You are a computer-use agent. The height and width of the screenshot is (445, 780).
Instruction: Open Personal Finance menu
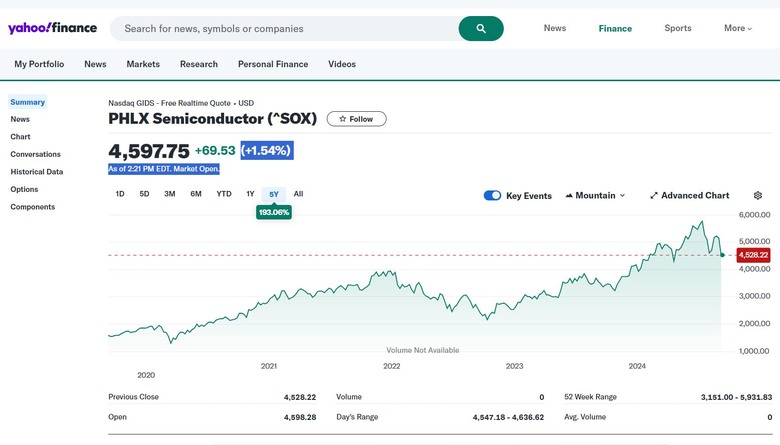(x=273, y=64)
